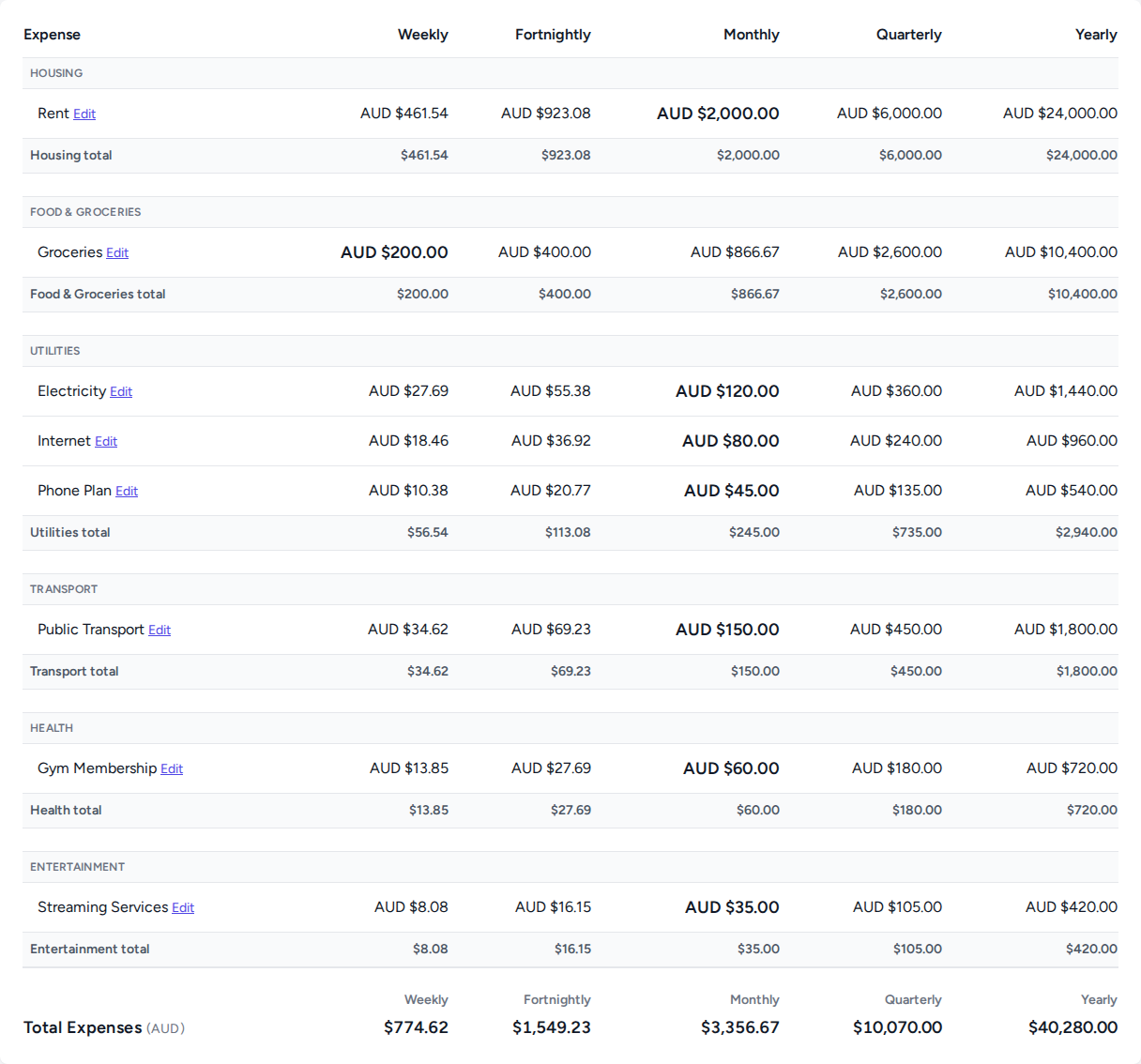Select the Yearly column header

click(1096, 35)
